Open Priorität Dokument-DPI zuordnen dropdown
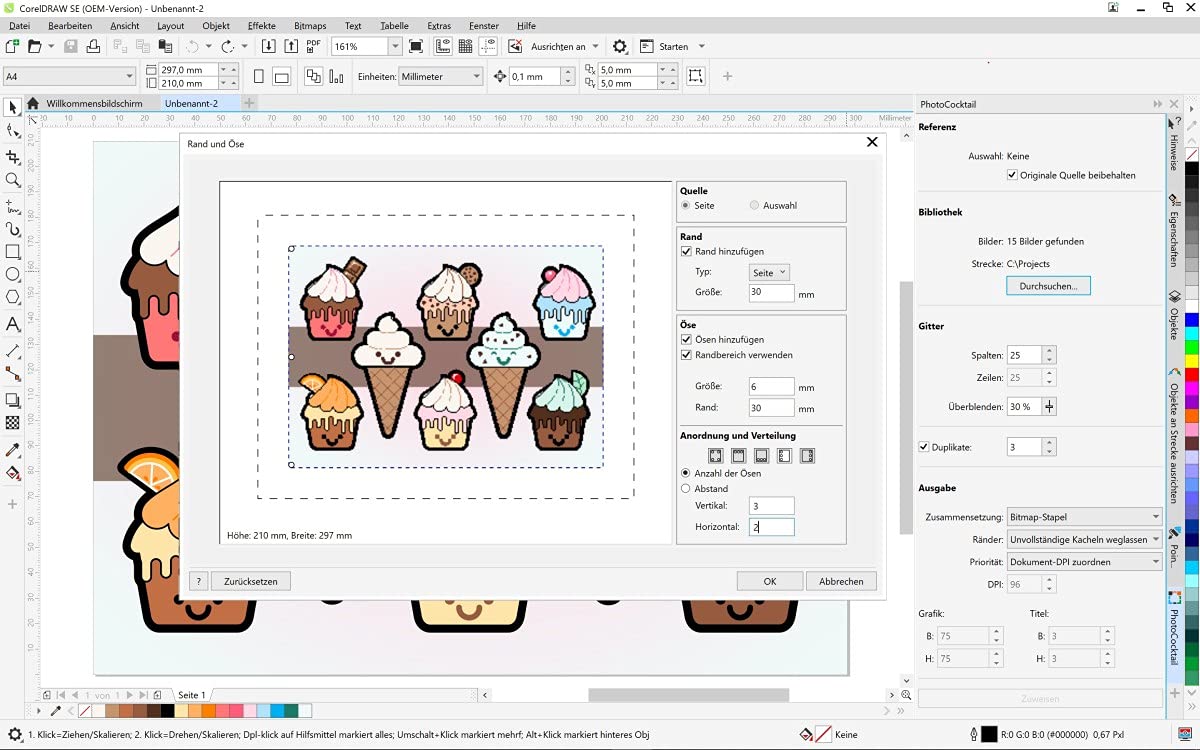 [1085, 562]
